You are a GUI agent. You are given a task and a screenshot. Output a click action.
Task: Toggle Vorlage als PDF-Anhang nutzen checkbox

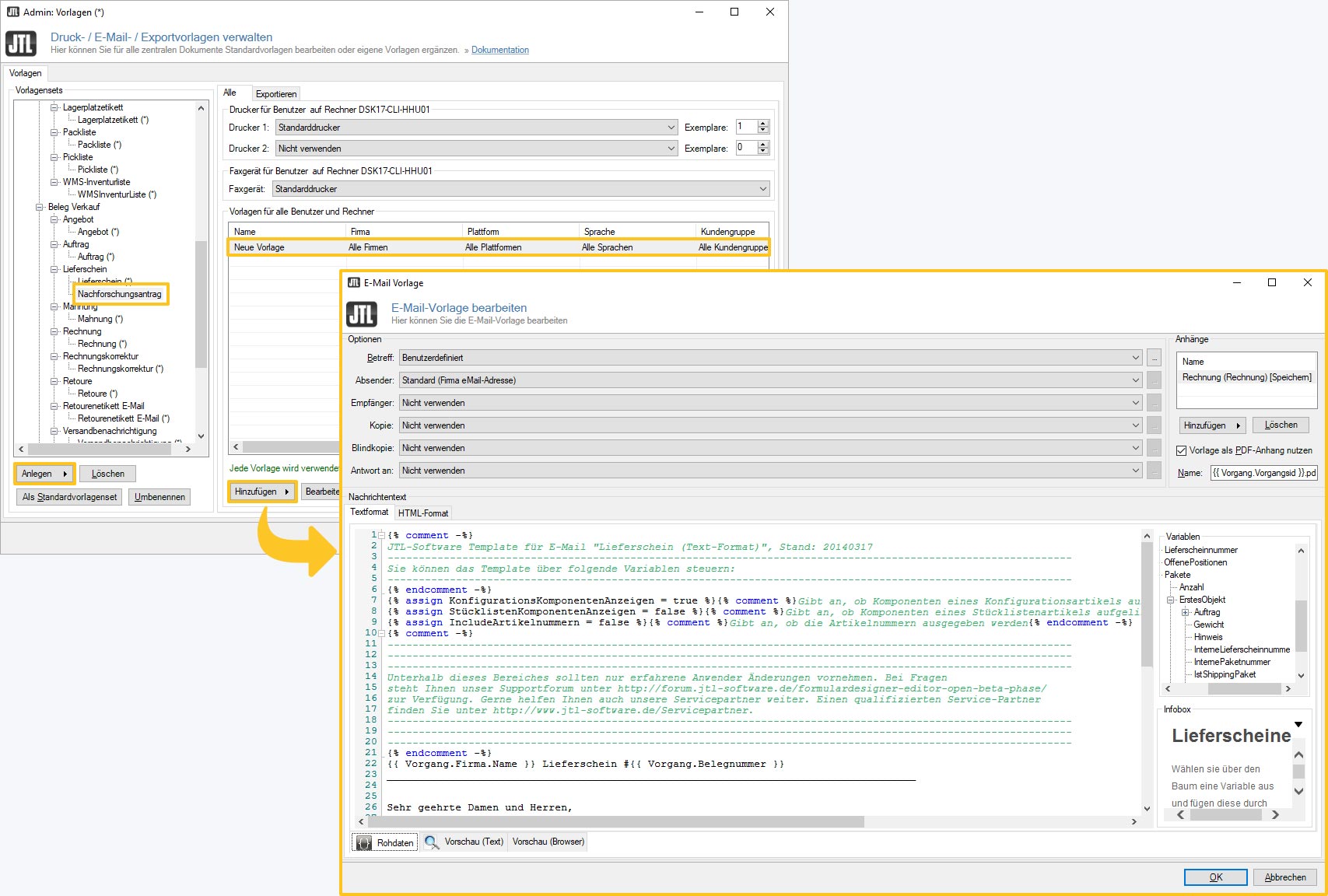1181,450
